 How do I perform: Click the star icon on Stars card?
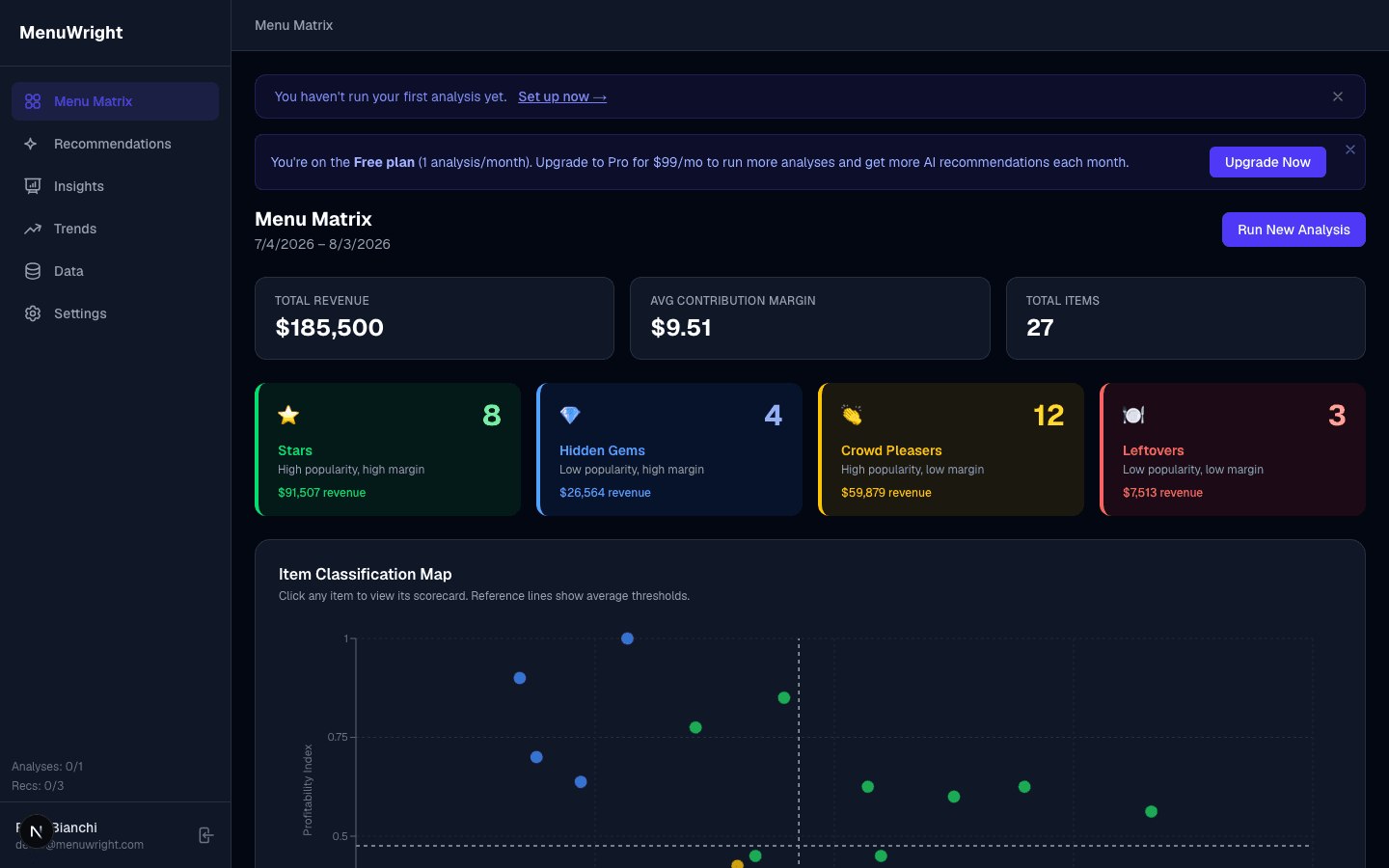[x=288, y=415]
